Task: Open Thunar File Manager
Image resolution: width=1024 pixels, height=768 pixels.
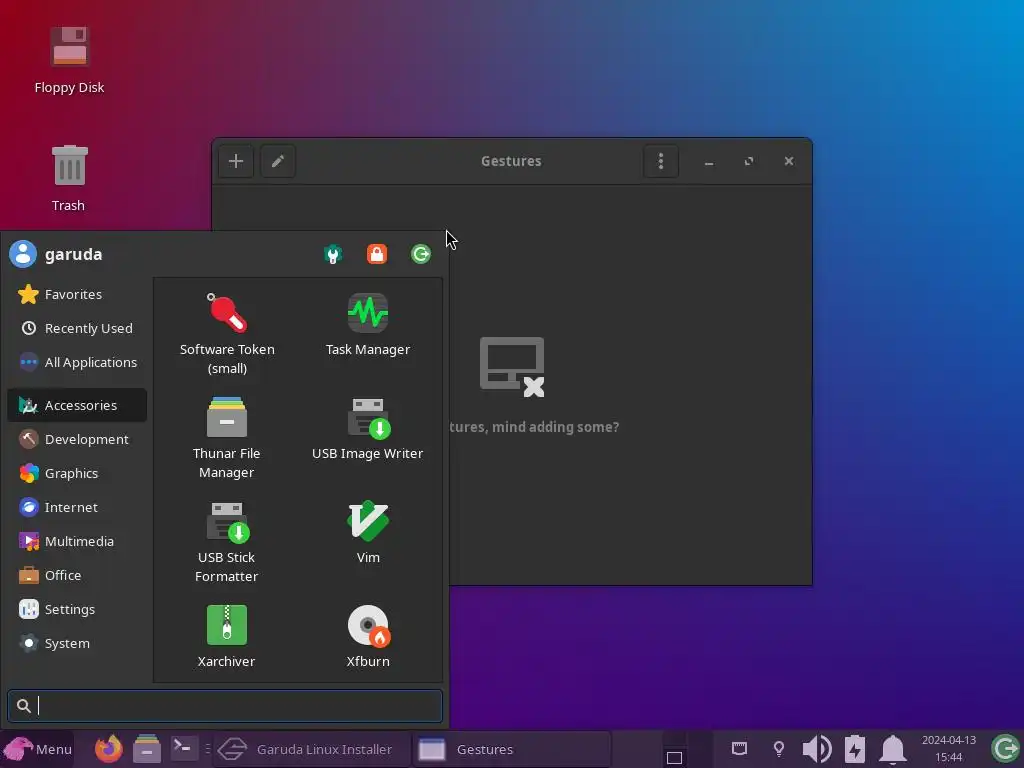Action: pos(227,438)
